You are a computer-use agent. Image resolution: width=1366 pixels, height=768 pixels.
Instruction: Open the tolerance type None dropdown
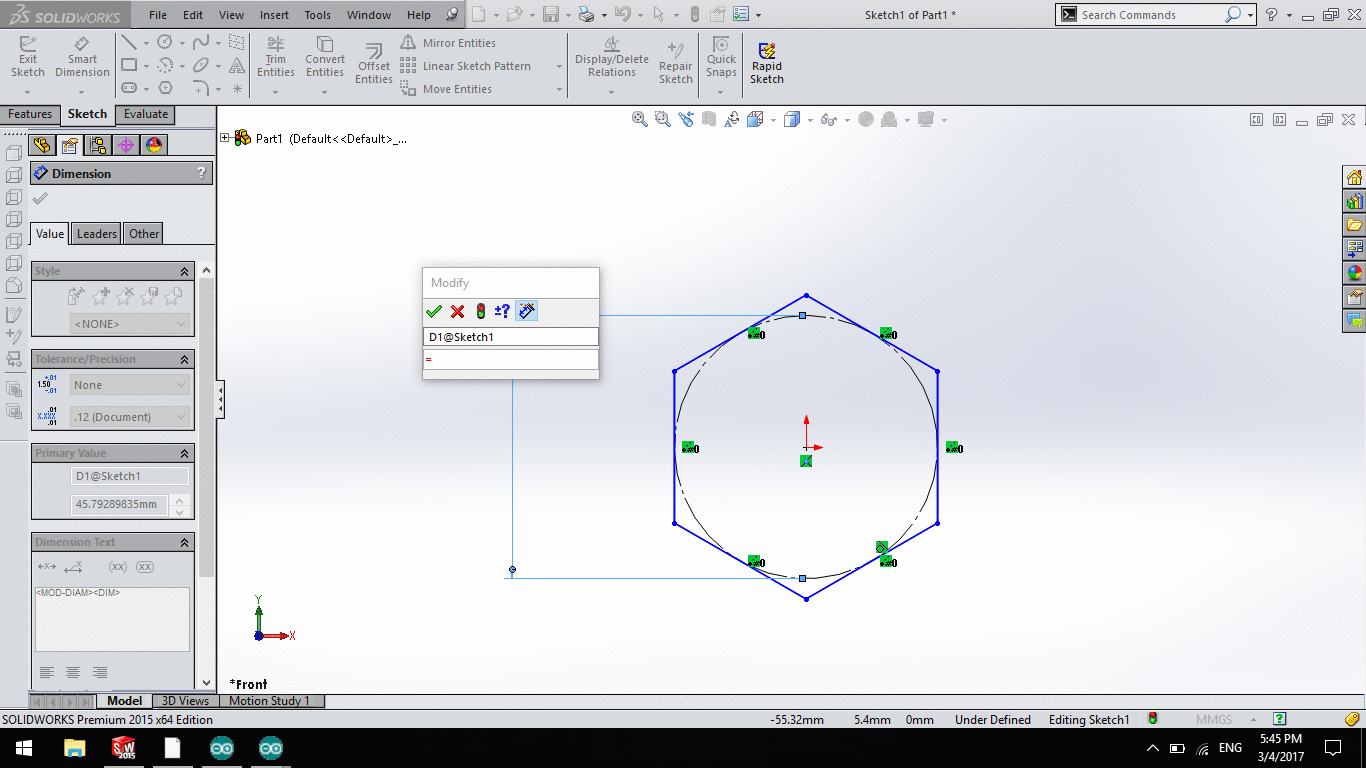(130, 385)
